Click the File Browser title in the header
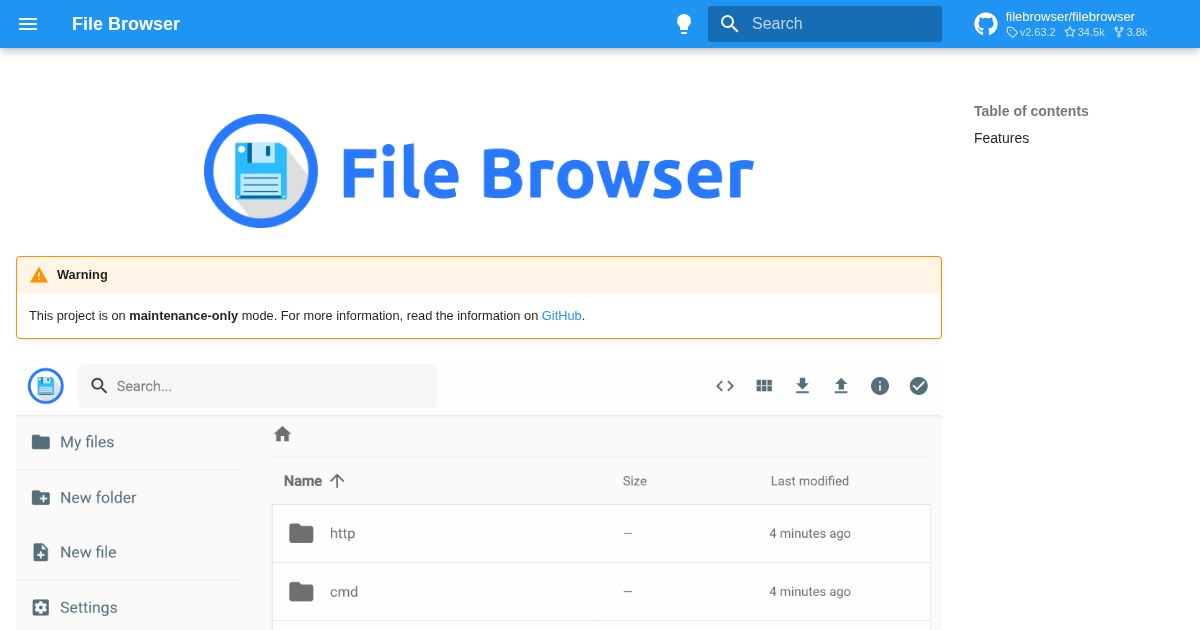Screen dimensions: 1200x630 point(126,24)
